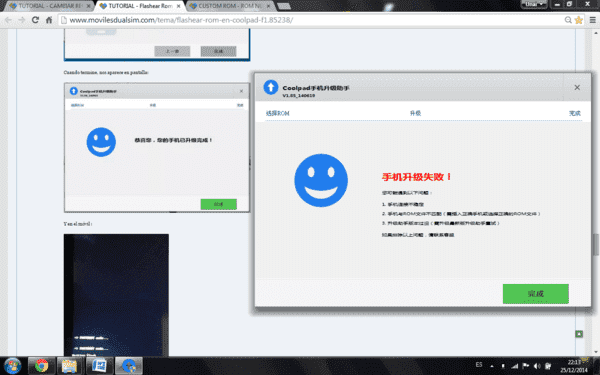The width and height of the screenshot is (600, 375).
Task: Click the dark phone photo on webpage
Action: click(x=116, y=295)
